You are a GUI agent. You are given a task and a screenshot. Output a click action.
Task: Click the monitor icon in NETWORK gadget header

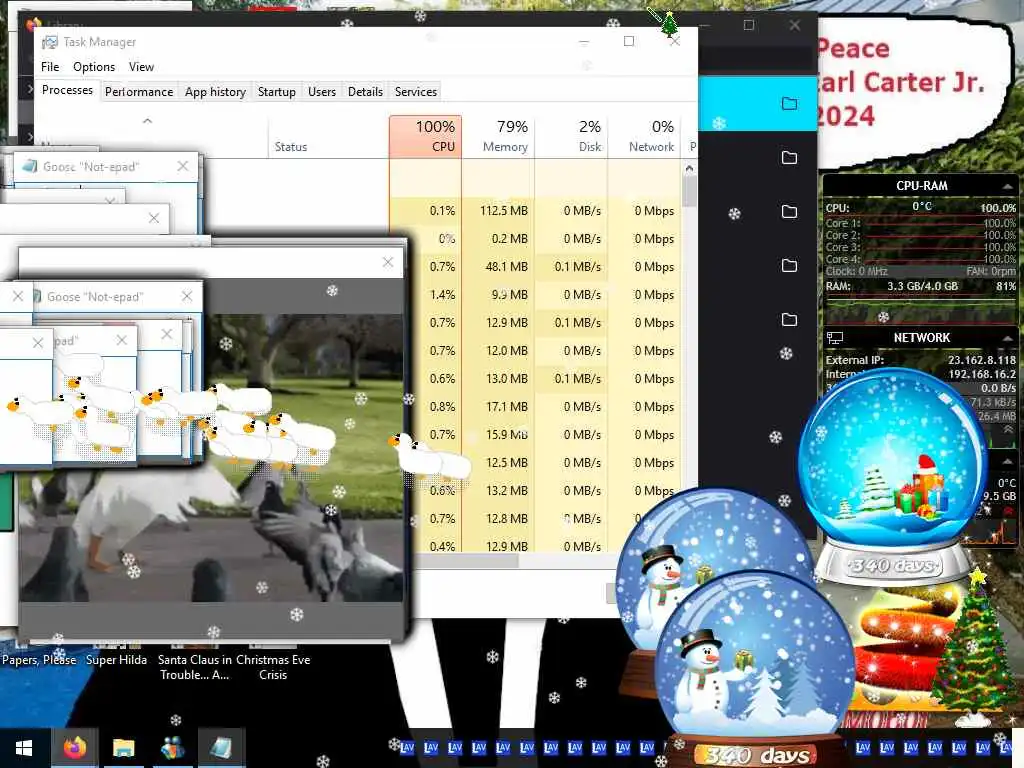click(x=835, y=338)
